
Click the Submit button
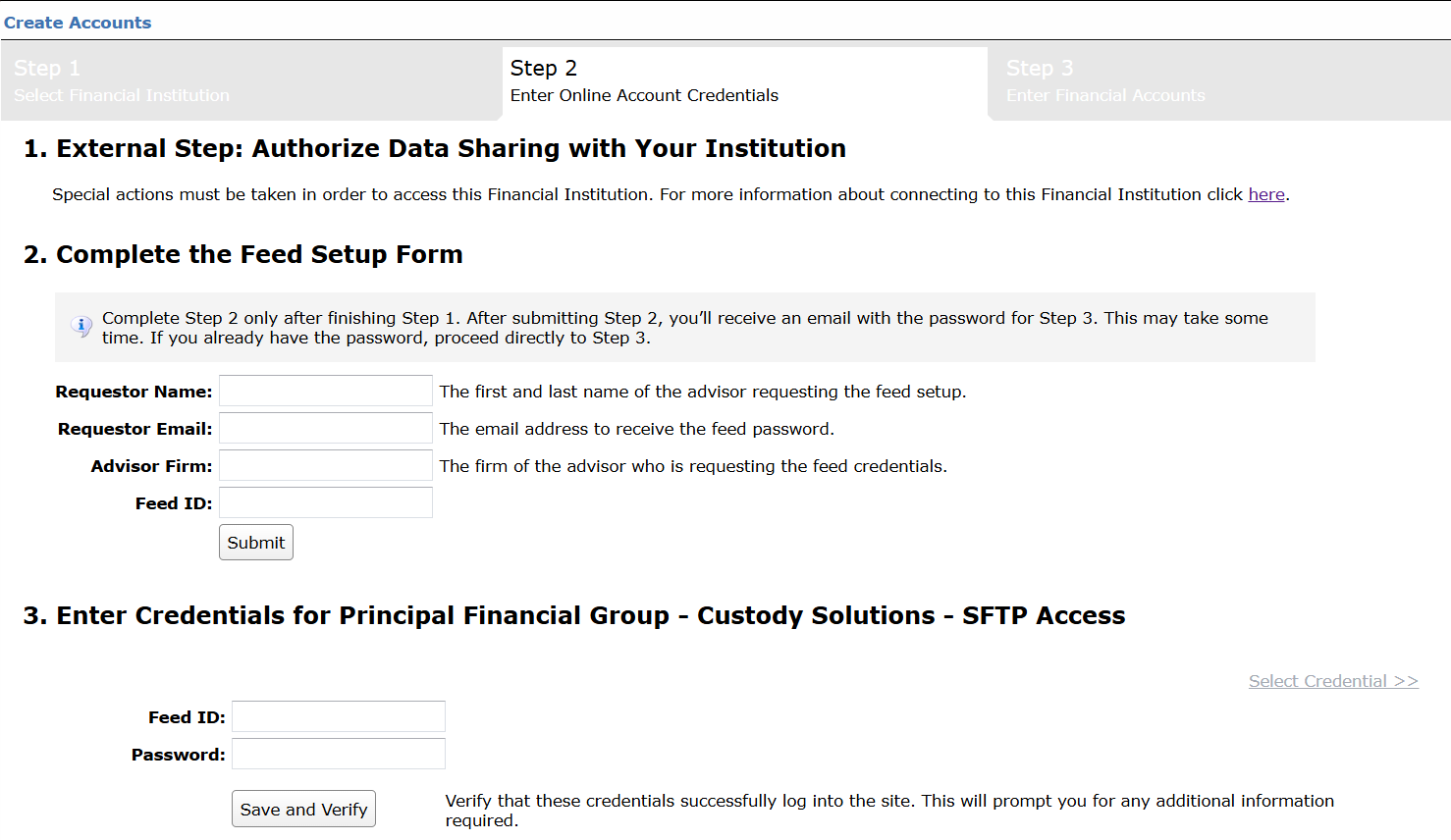point(255,542)
